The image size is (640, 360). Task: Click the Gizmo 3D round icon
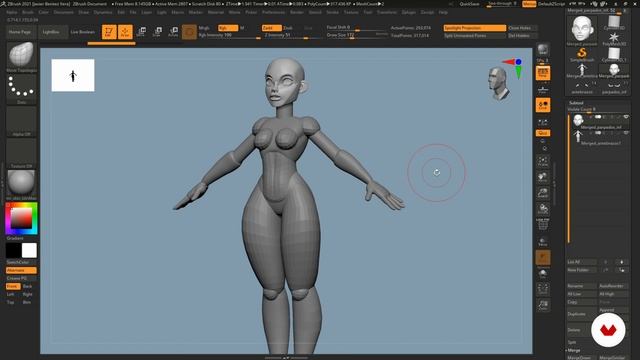tap(189, 32)
